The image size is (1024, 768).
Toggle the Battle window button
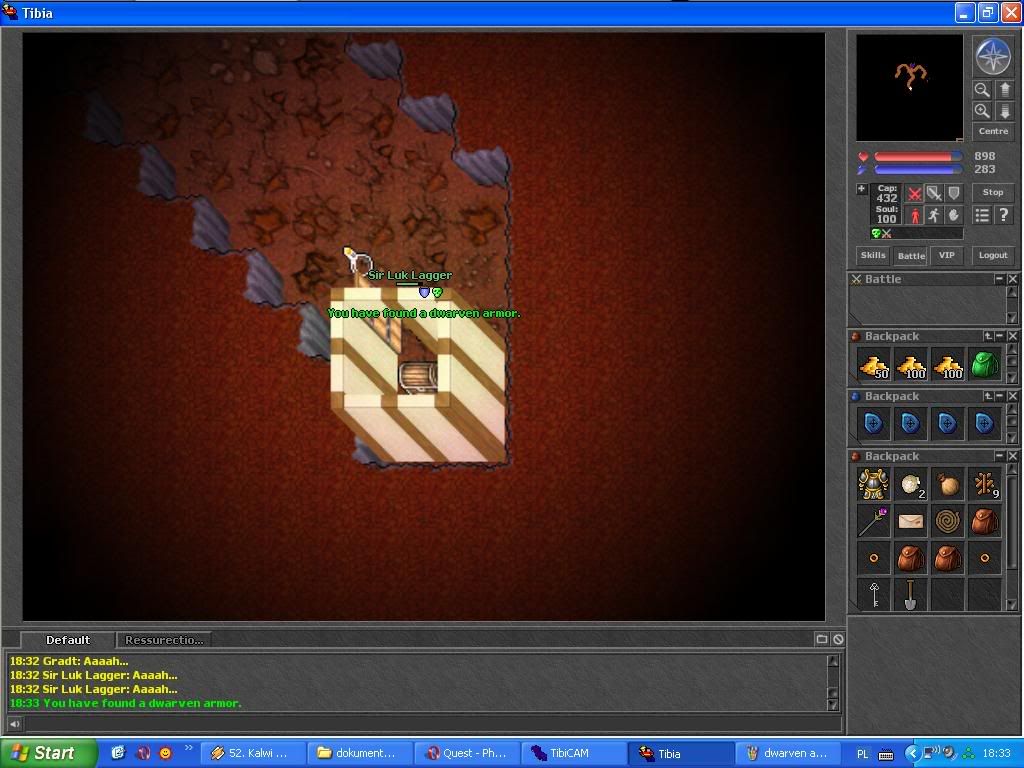911,255
